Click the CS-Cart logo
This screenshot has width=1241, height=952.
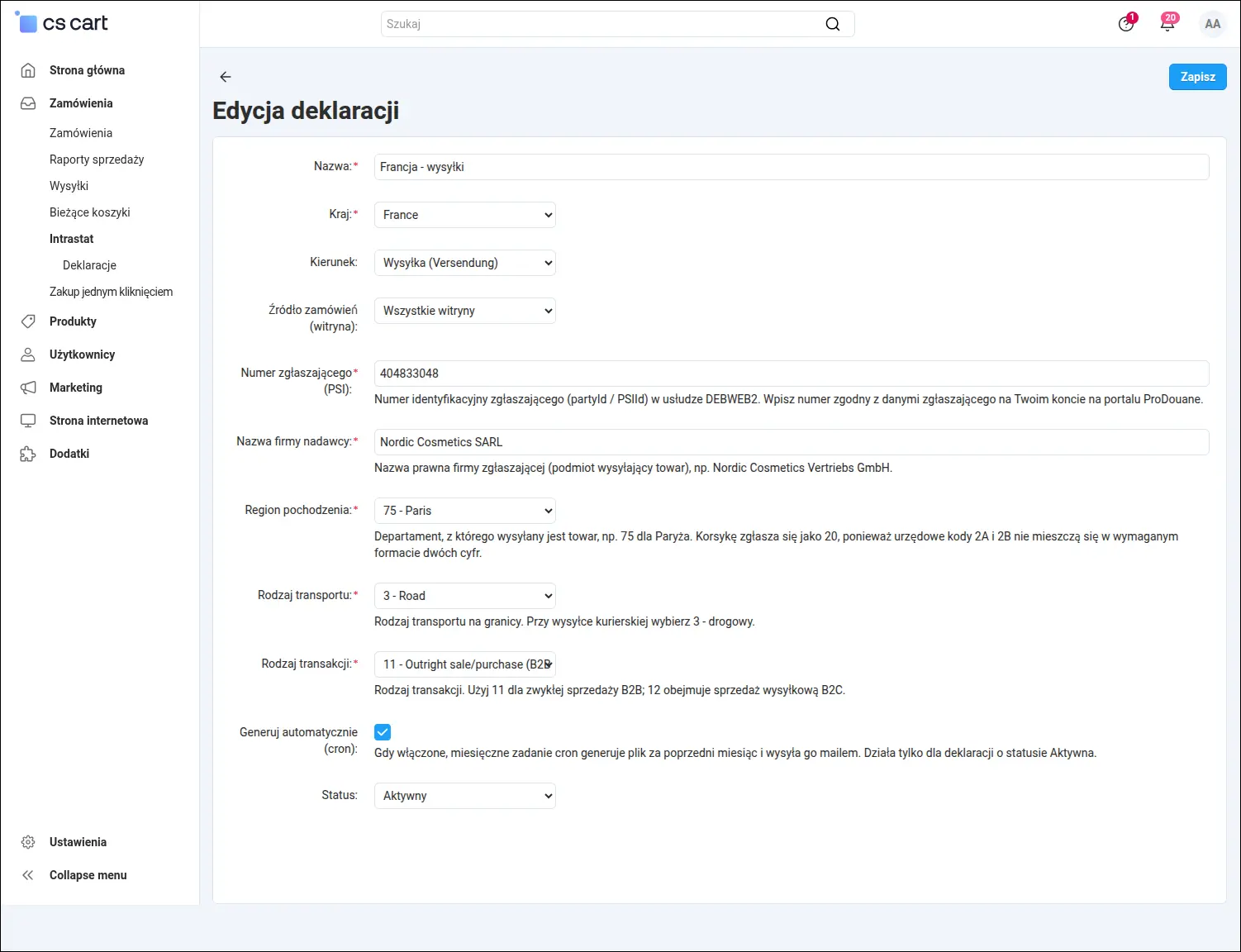pyautogui.click(x=62, y=23)
